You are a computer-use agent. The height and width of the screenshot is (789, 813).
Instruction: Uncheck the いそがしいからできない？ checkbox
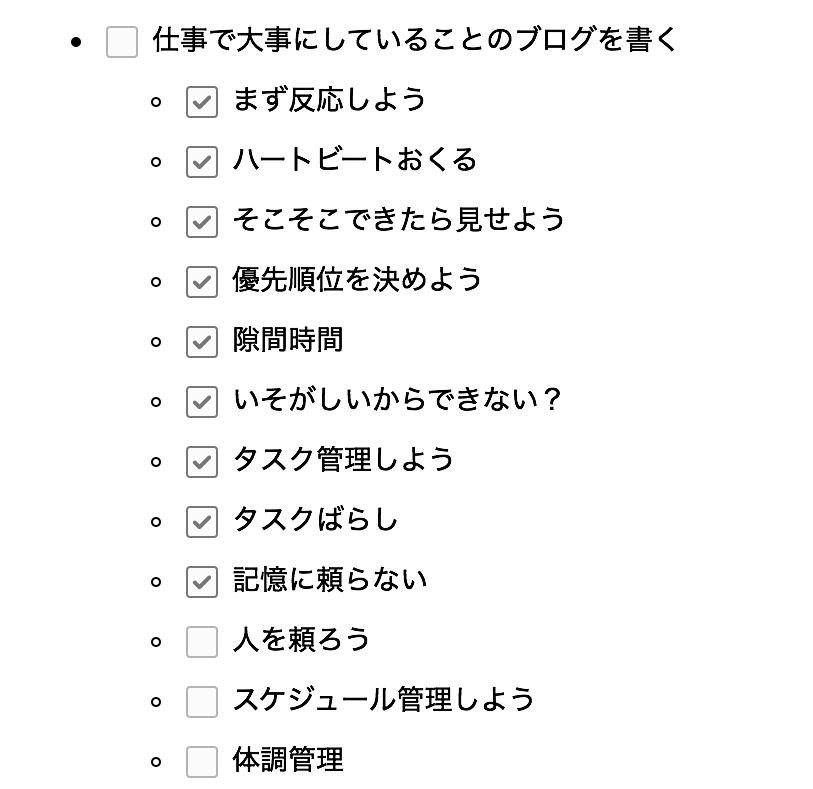pos(201,401)
